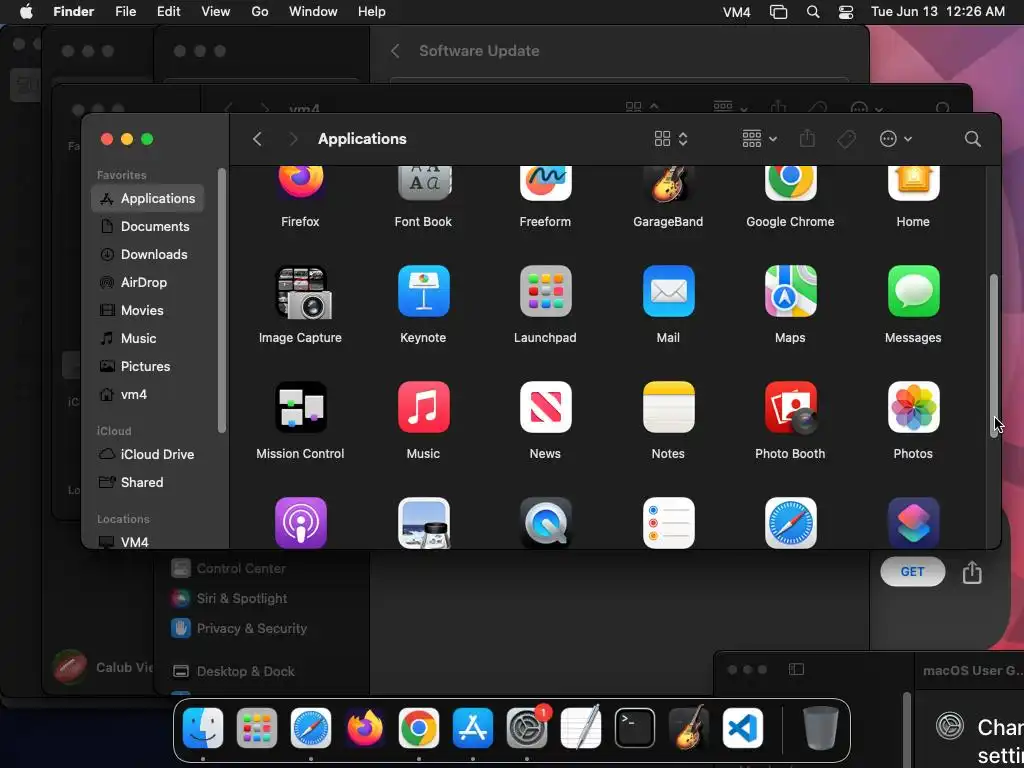Go back in Finder Applications window
The image size is (1024, 768).
point(257,138)
